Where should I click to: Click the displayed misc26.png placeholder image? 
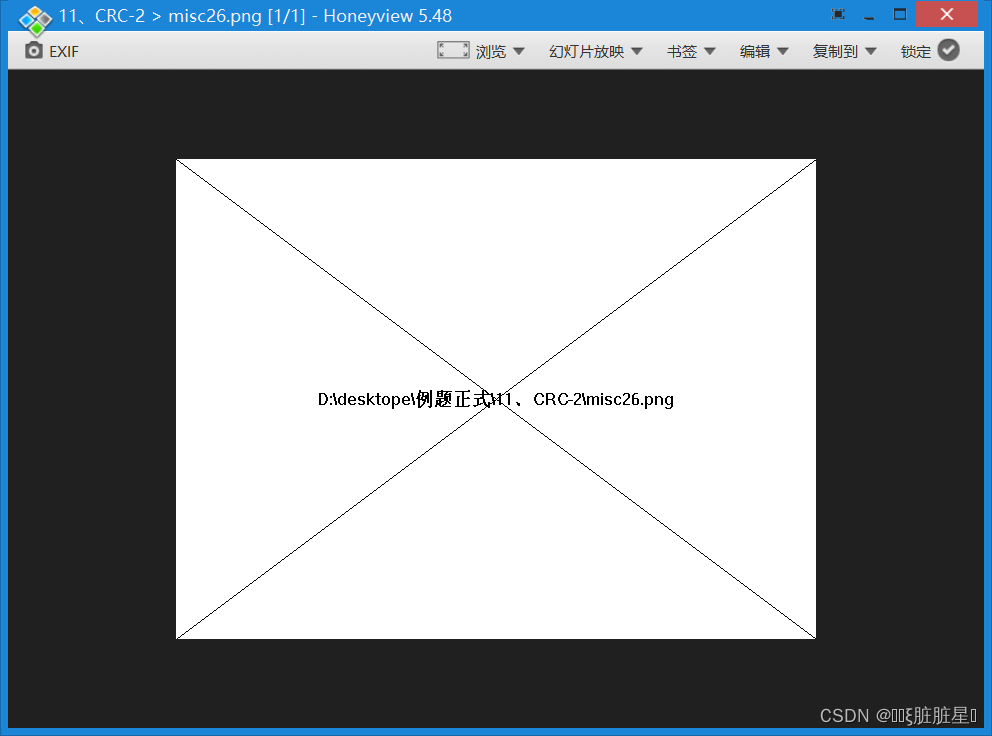(x=495, y=398)
